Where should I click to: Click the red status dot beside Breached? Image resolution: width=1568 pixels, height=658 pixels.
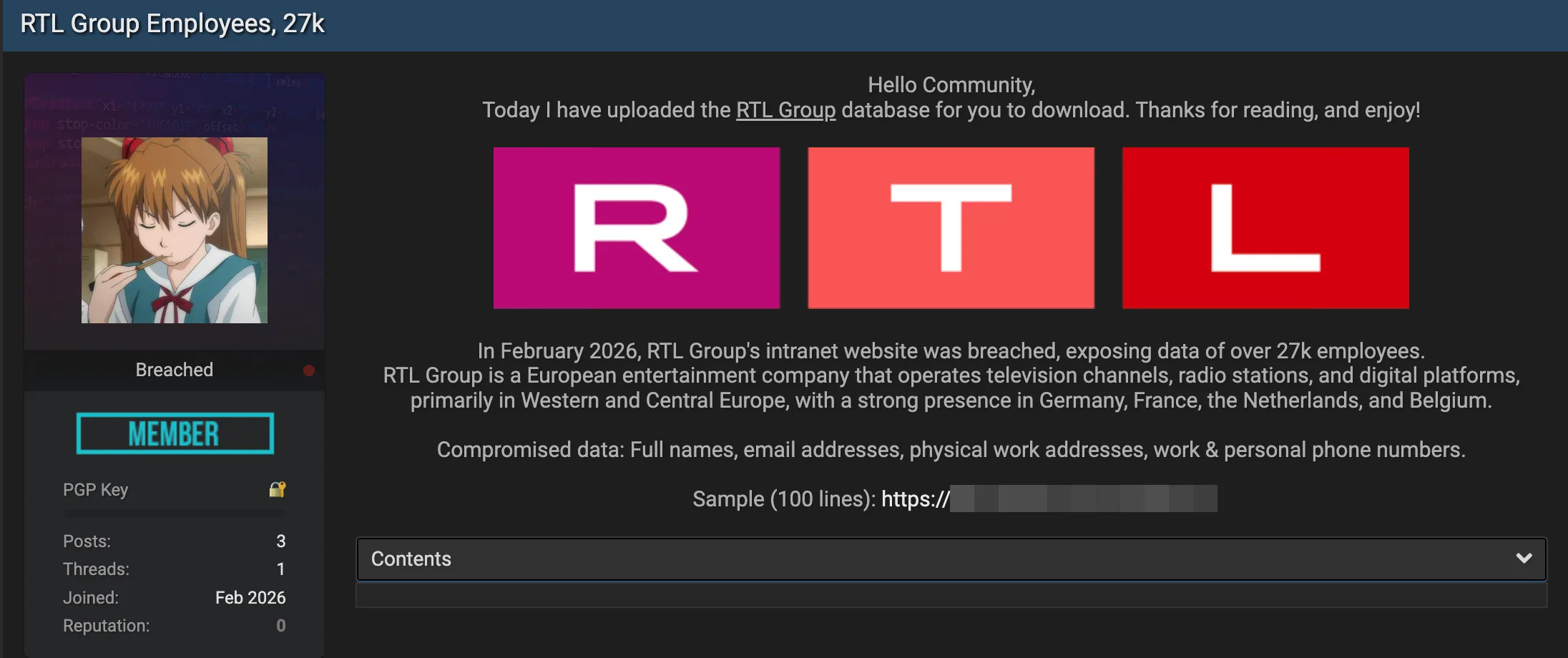tap(309, 370)
